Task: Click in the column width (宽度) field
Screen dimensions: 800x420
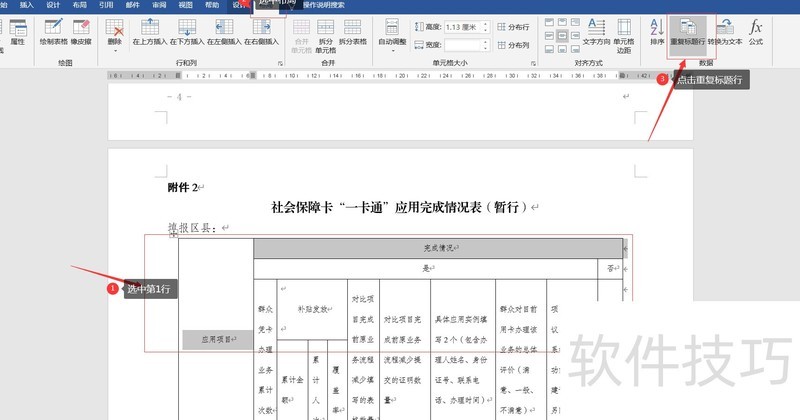Action: pos(463,45)
